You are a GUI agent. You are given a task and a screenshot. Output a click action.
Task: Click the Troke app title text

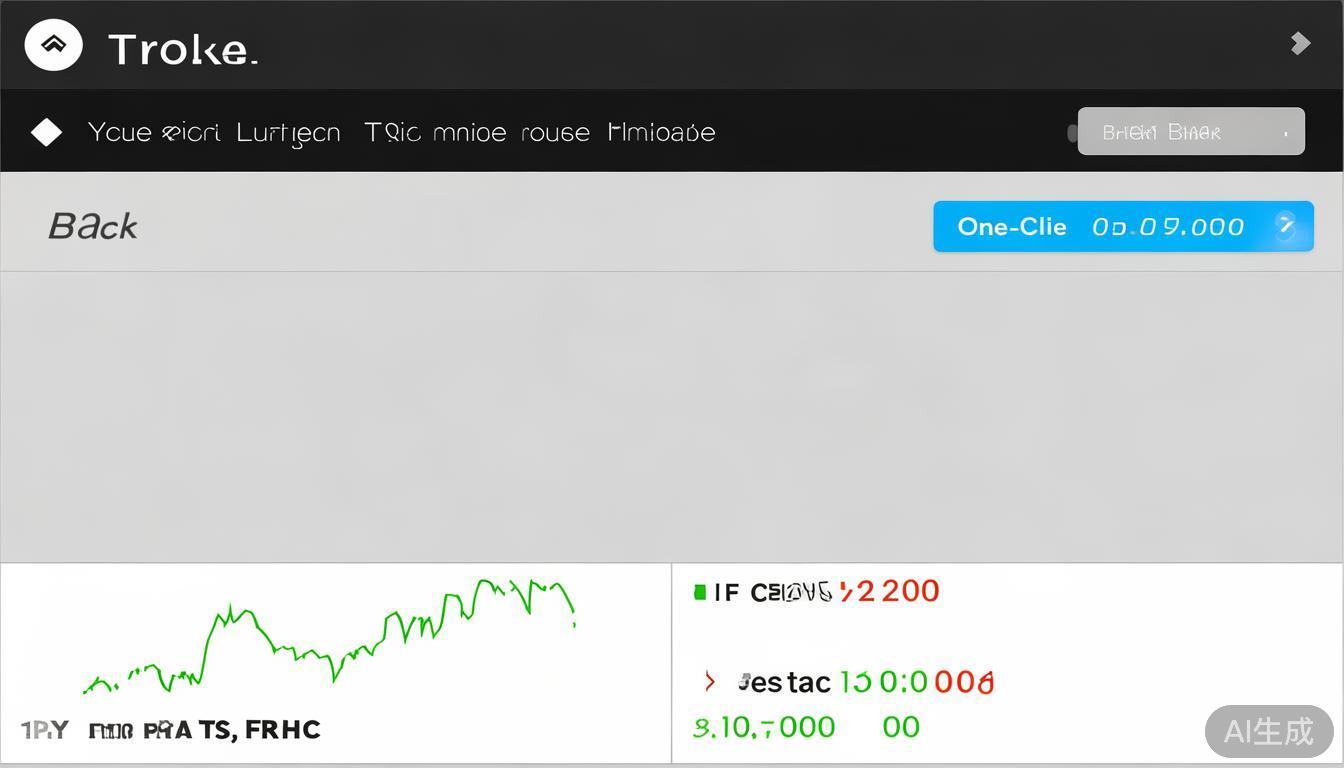(182, 49)
